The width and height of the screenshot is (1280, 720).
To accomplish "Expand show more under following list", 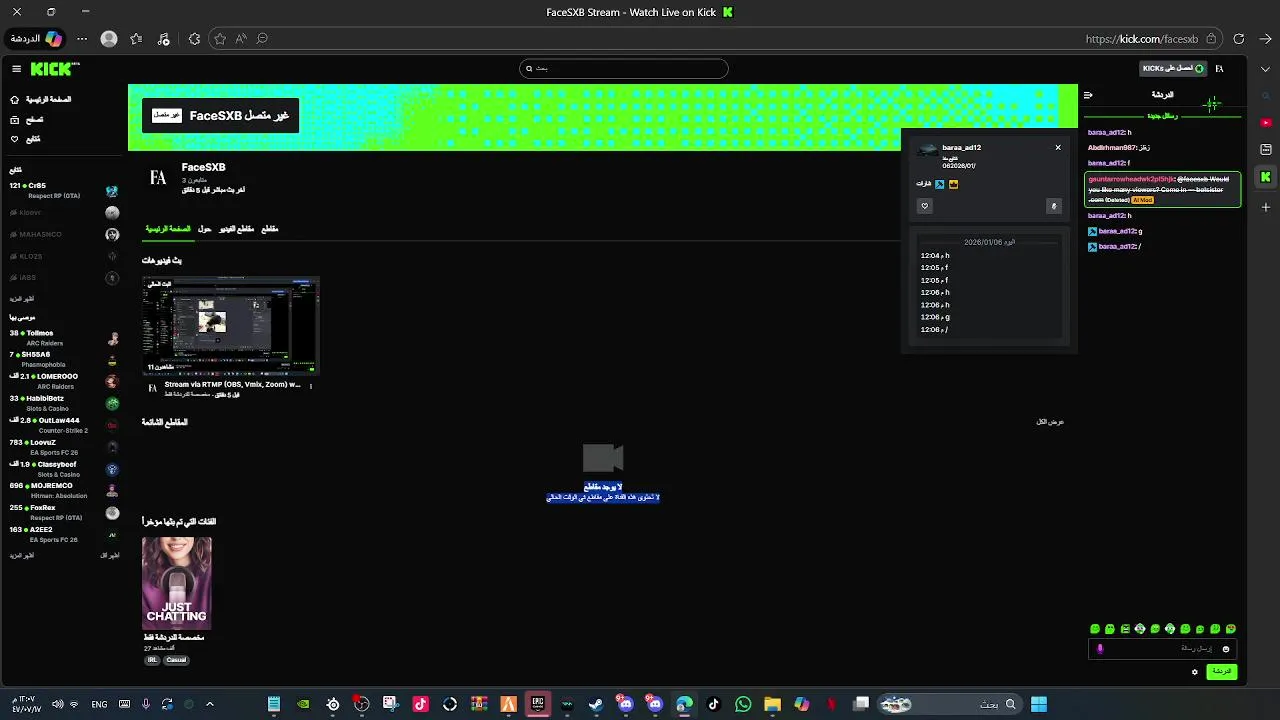I will tap(21, 299).
